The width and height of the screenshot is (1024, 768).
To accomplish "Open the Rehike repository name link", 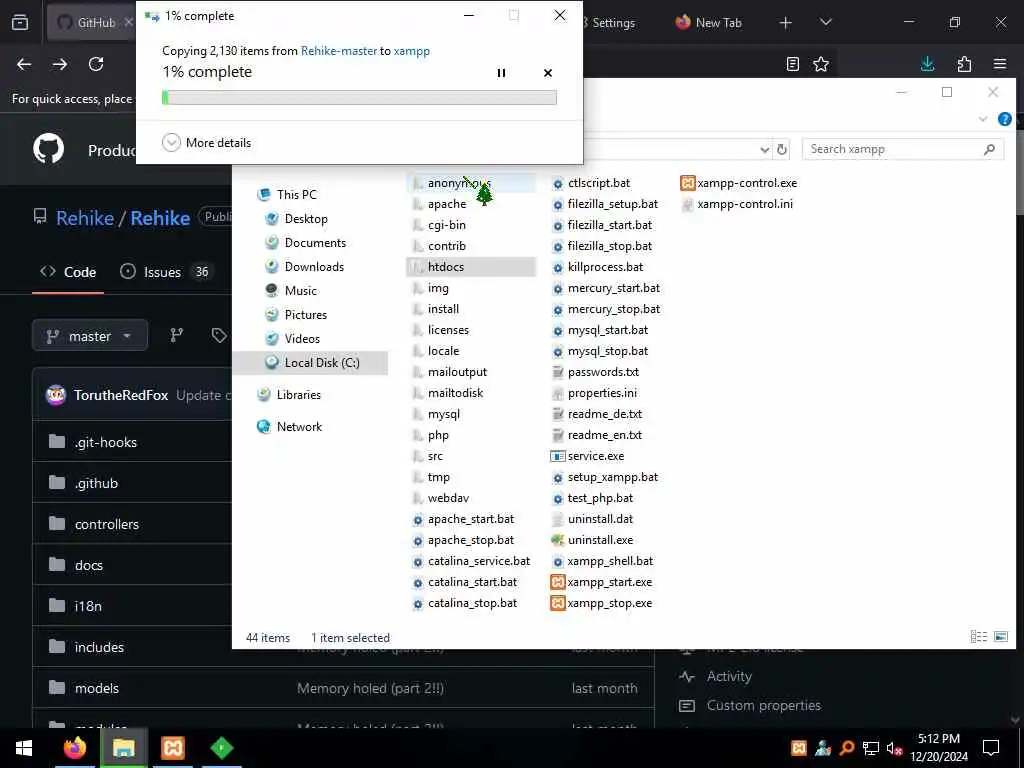I will click(x=160, y=218).
